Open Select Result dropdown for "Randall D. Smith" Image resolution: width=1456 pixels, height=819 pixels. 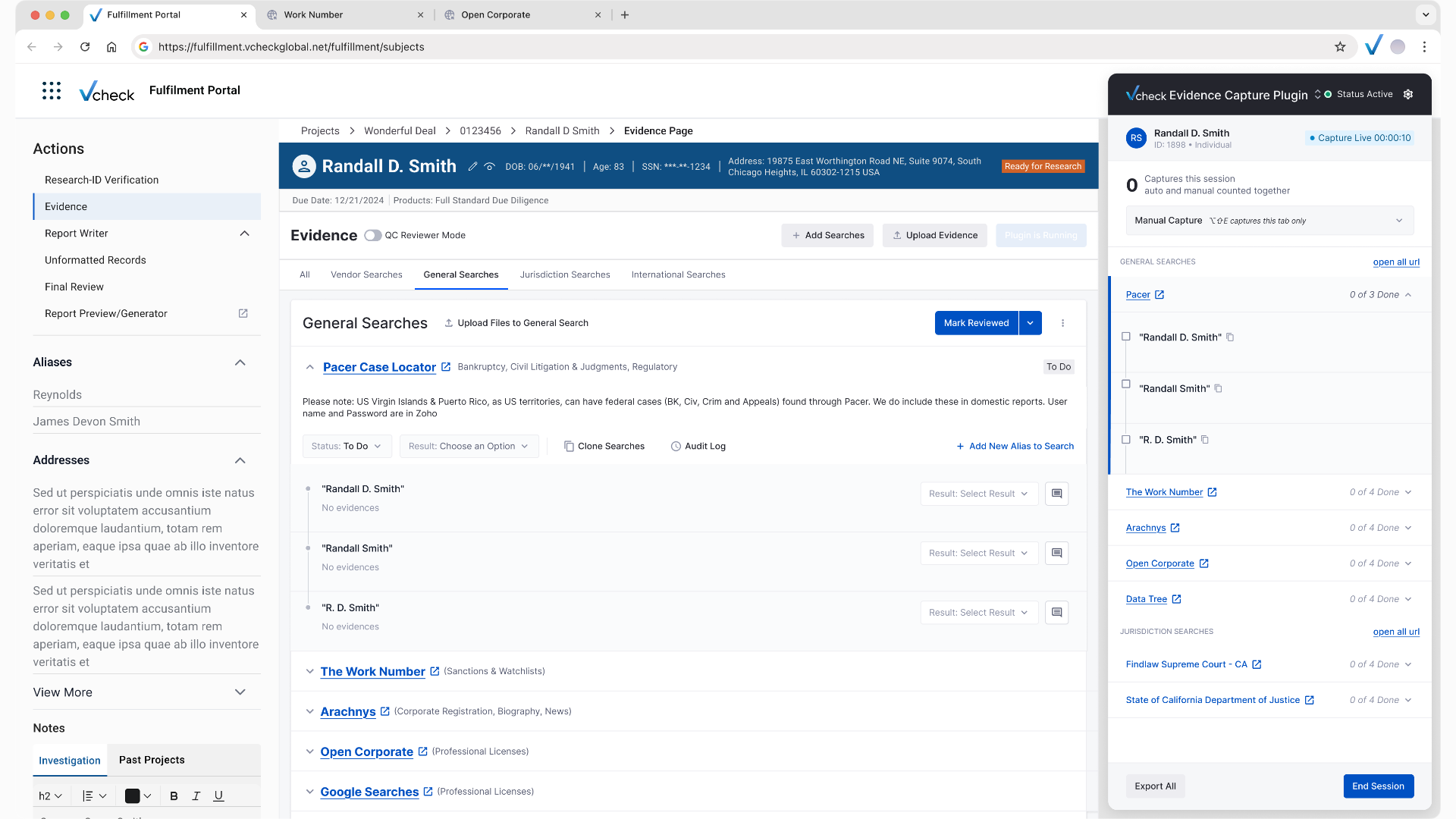pos(979,494)
